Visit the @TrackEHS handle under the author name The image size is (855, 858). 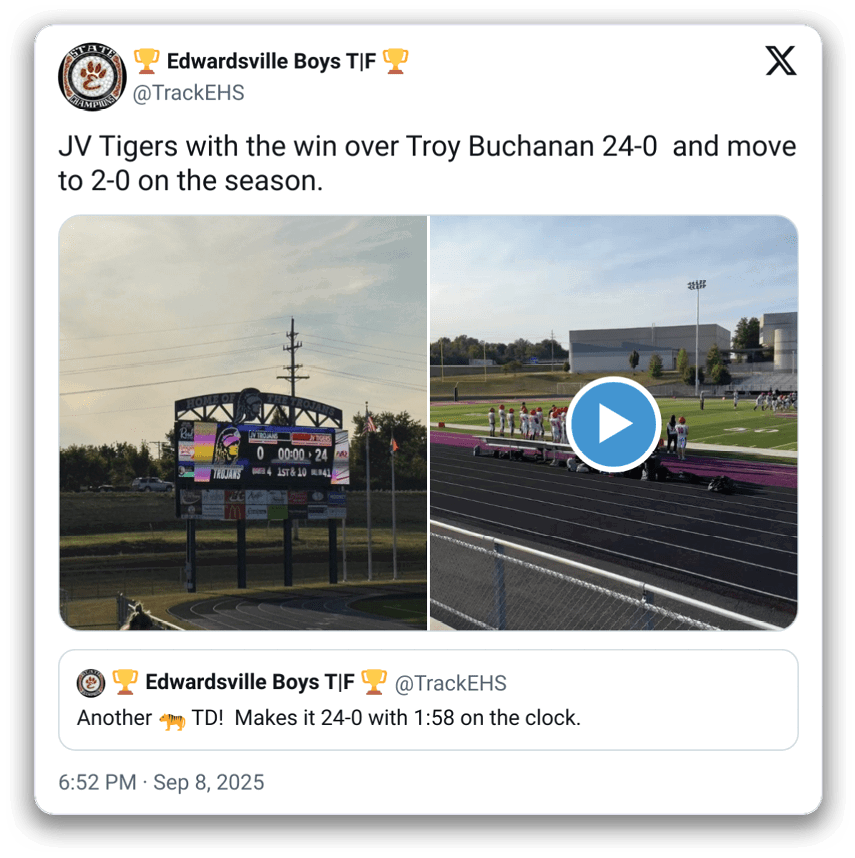click(188, 93)
